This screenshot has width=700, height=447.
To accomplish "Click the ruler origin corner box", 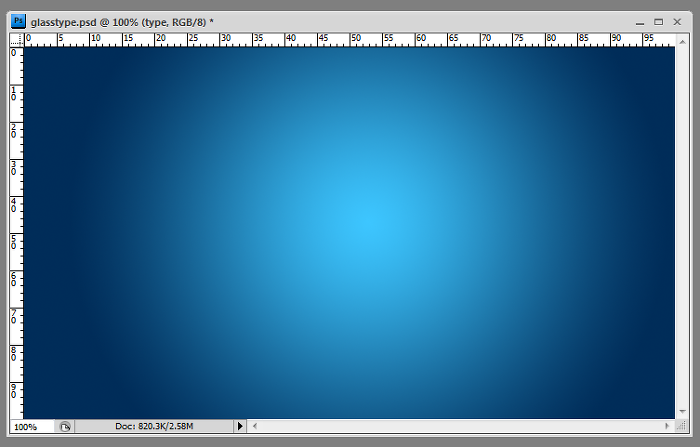I will (x=17, y=40).
